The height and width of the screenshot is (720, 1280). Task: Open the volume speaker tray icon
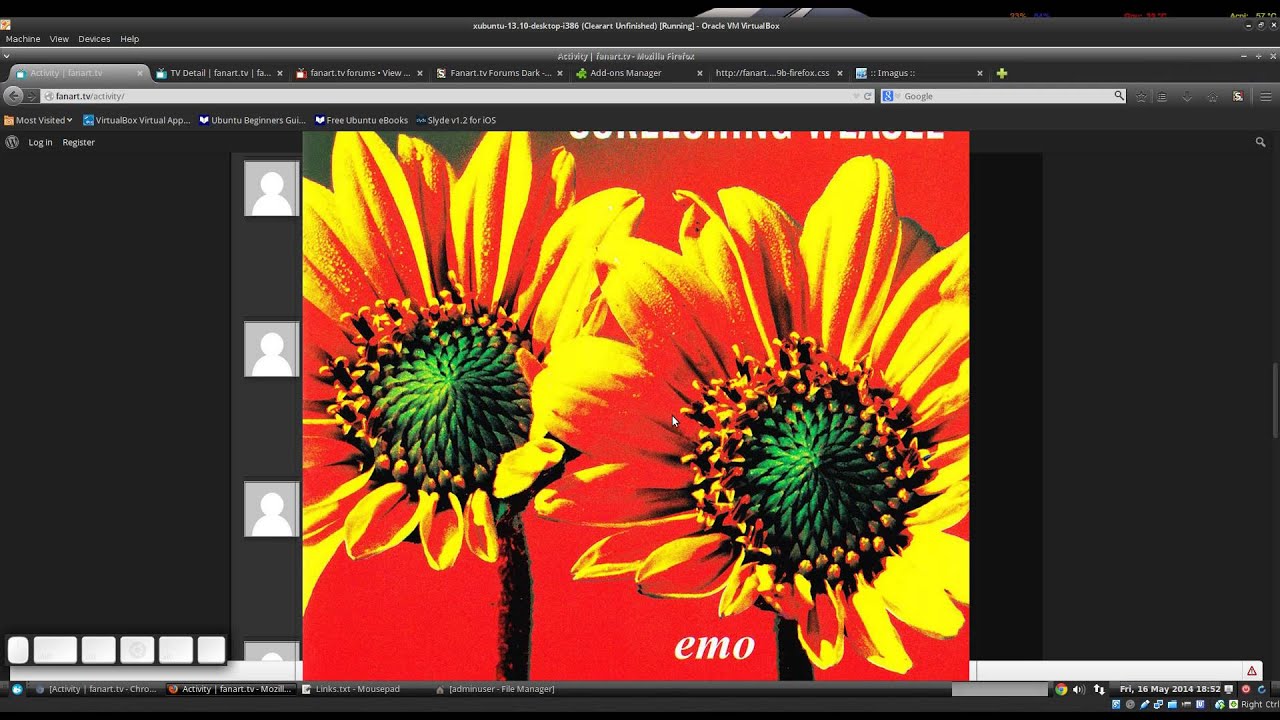1079,689
